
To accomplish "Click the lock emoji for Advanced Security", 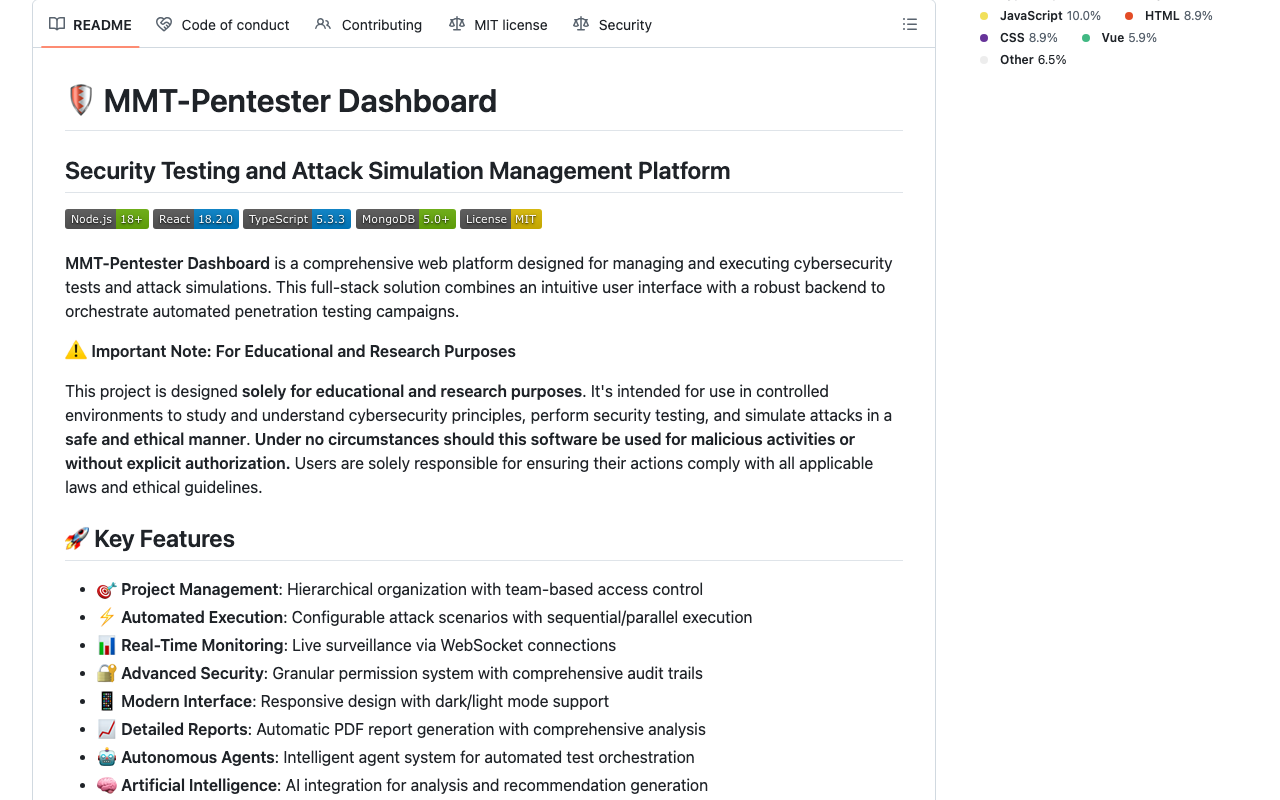I will 107,674.
